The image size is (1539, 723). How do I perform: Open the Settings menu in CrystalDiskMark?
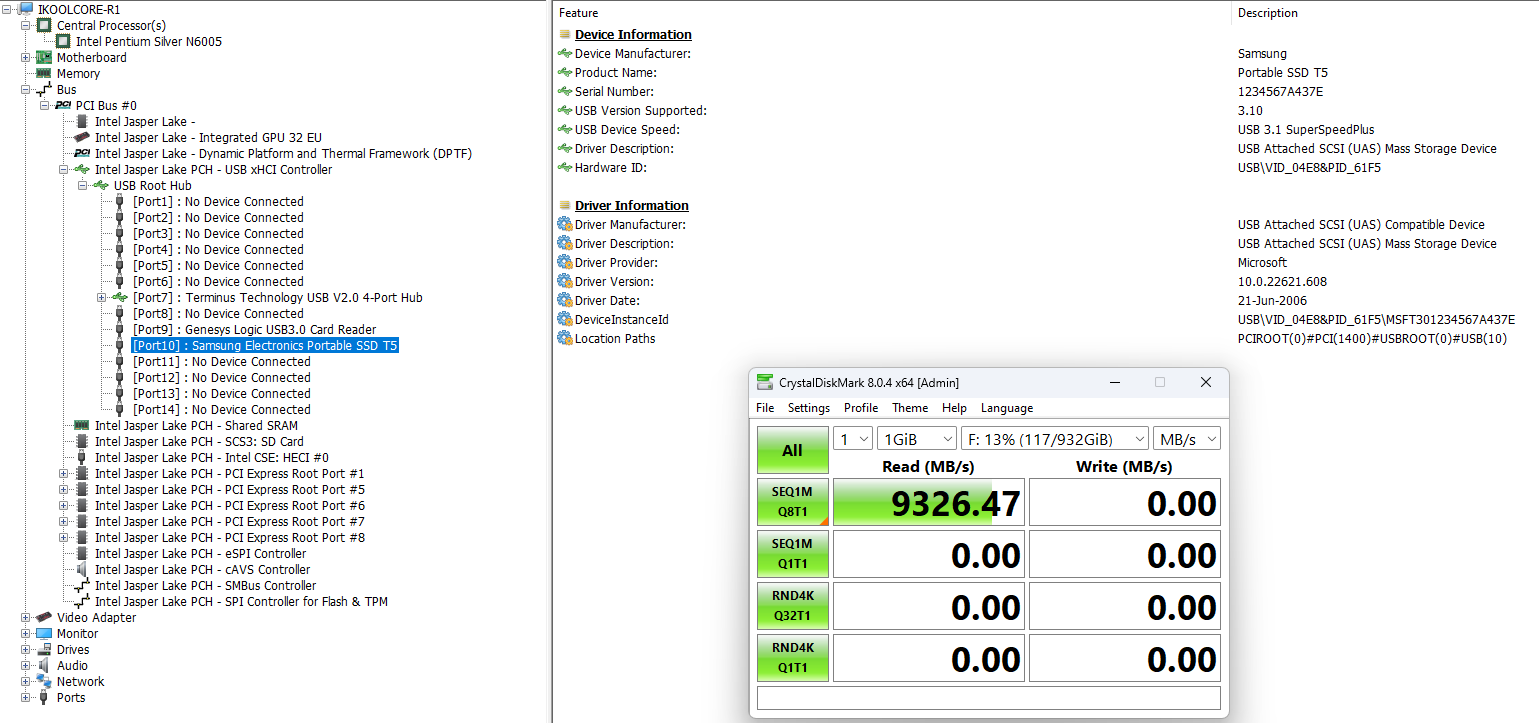[809, 408]
